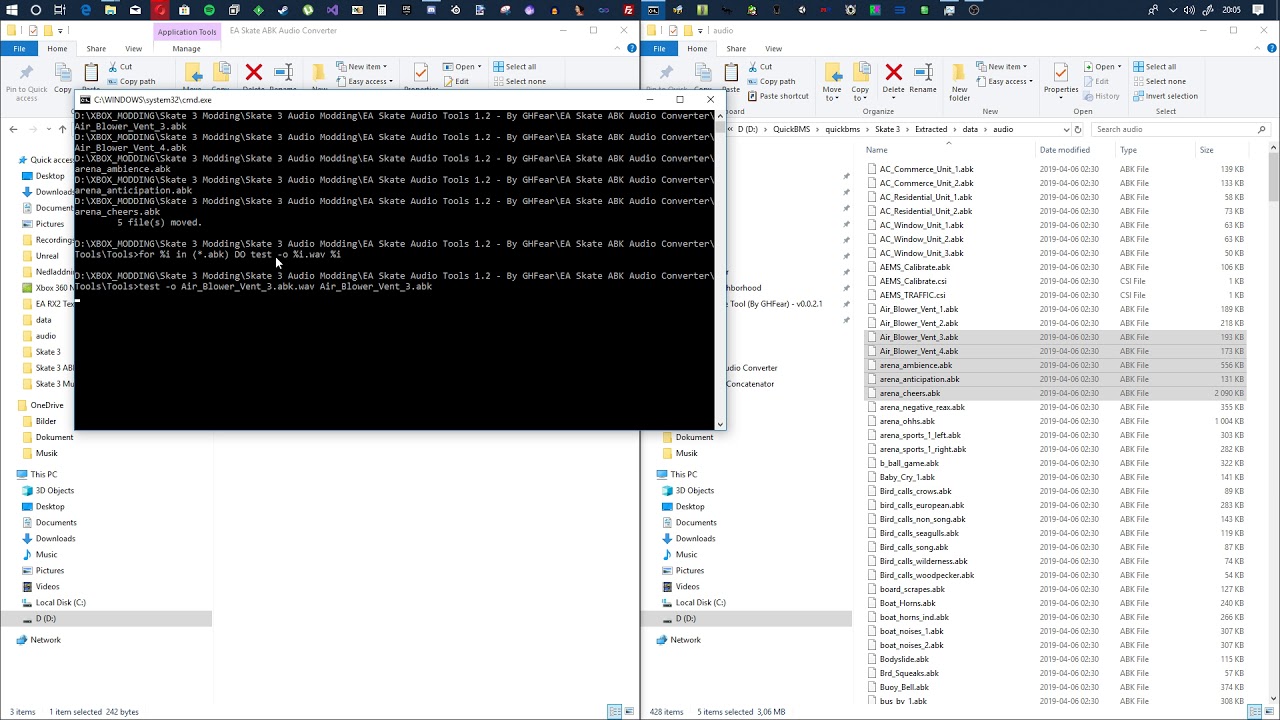Sort by the Size column header

1206,150
